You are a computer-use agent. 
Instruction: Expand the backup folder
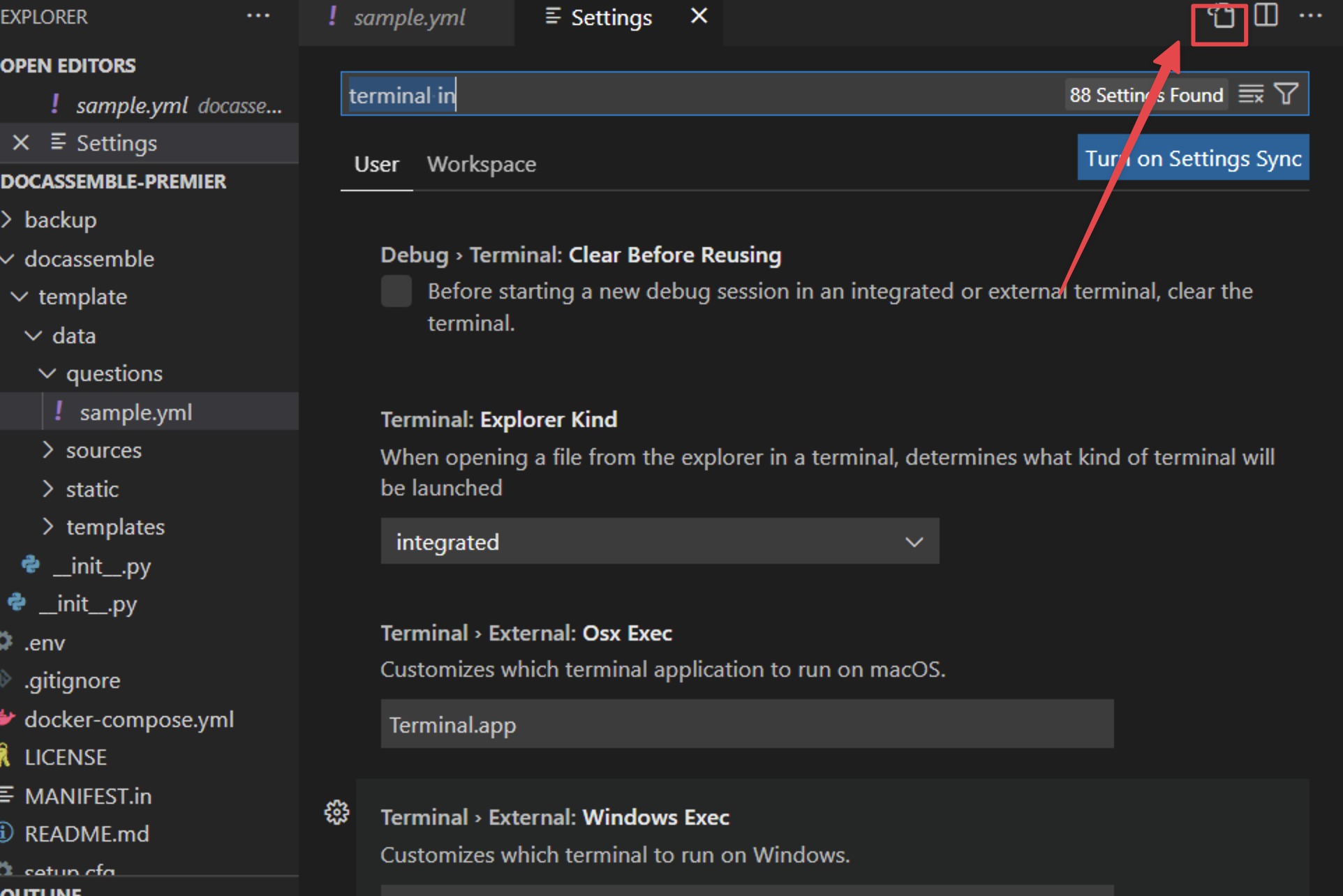tap(7, 220)
